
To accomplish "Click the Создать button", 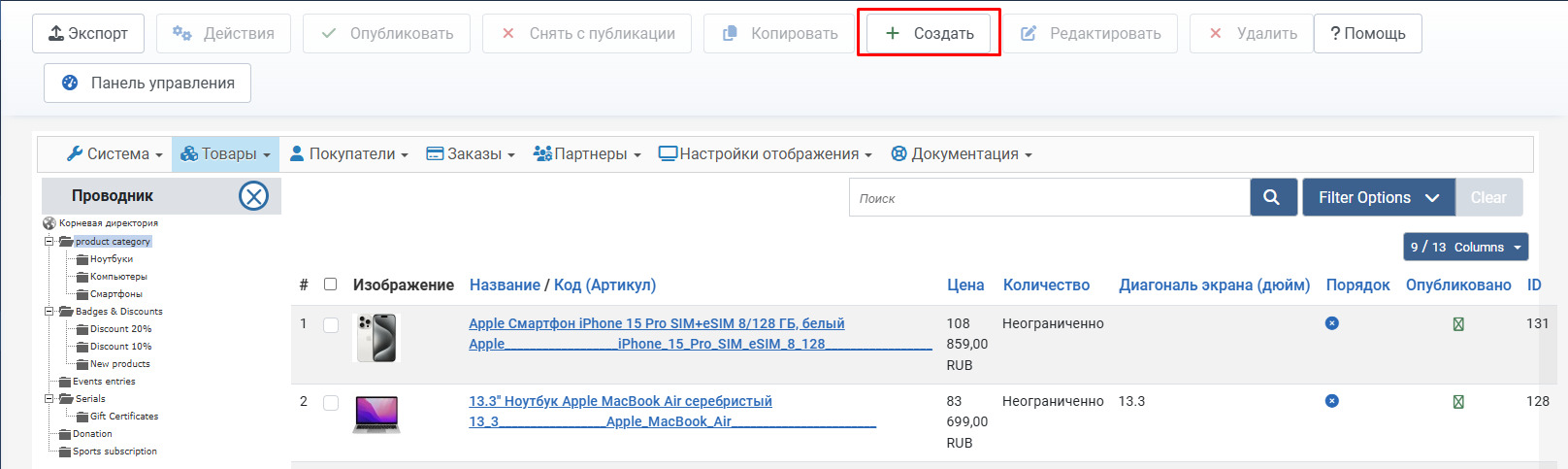I will (x=929, y=33).
